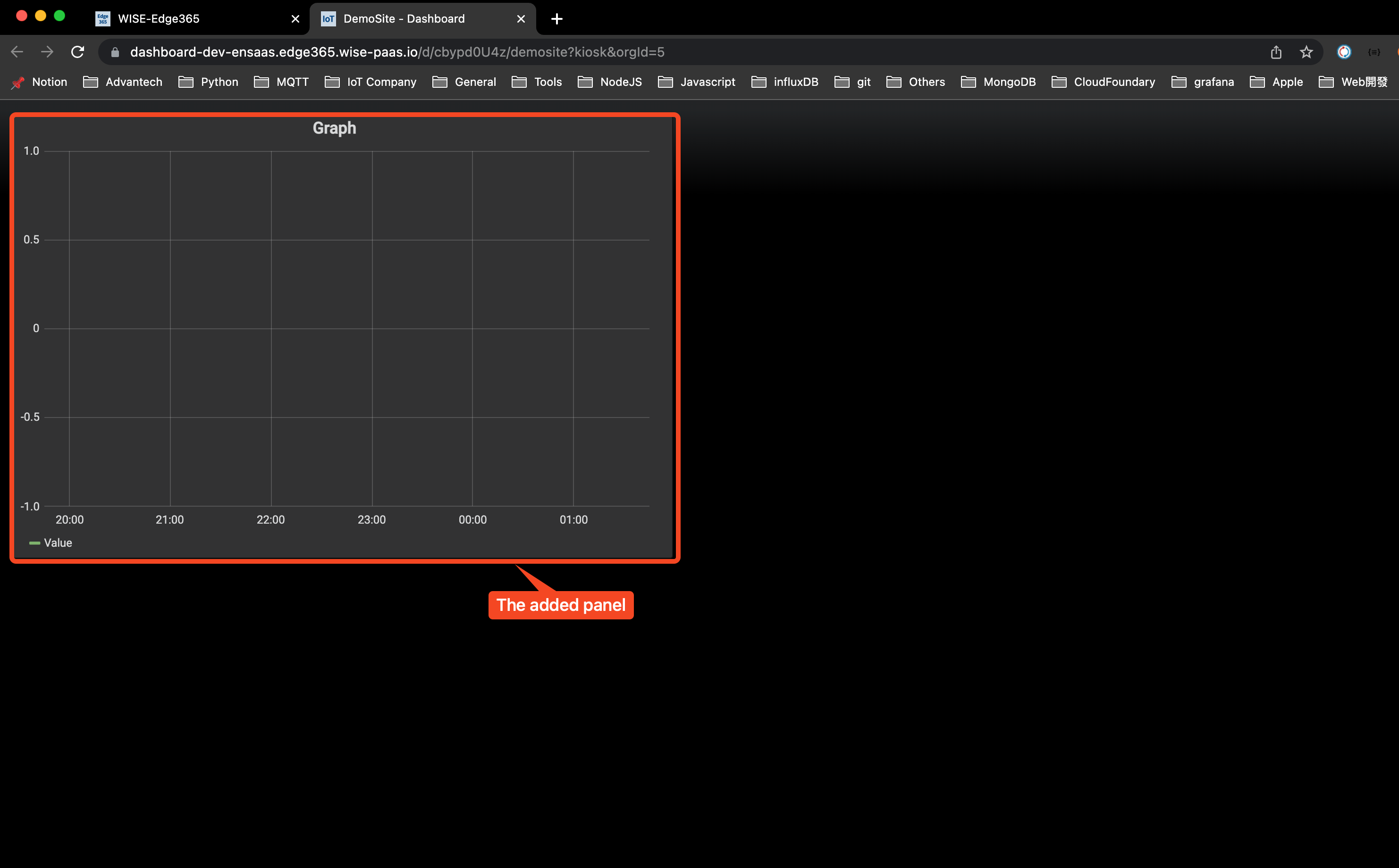Screen dimensions: 1399x868
Task: Click the IoT favicon on the DemoSite tab
Action: [329, 18]
